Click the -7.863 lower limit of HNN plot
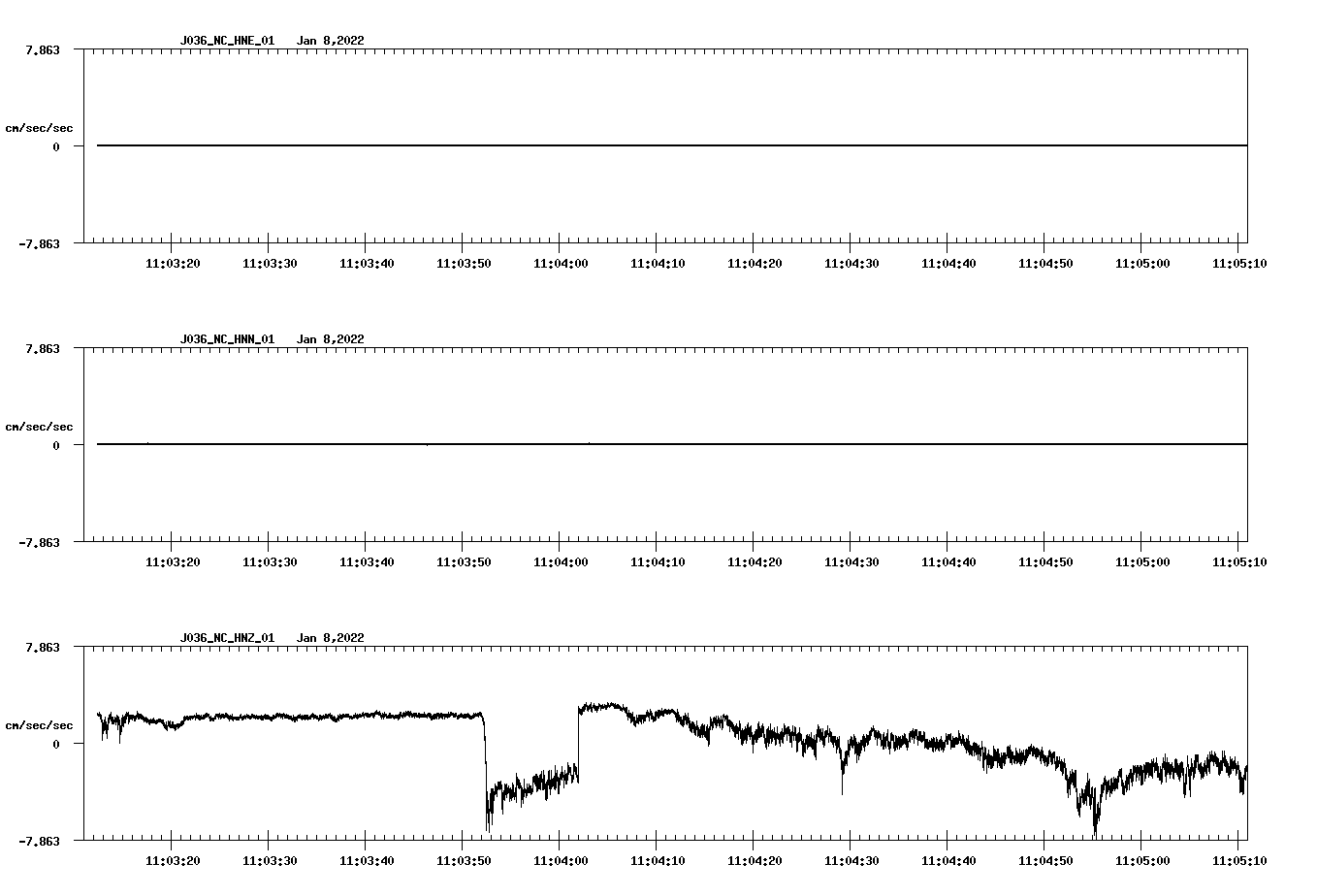Screen dimensions: 1317x896 click(x=39, y=542)
